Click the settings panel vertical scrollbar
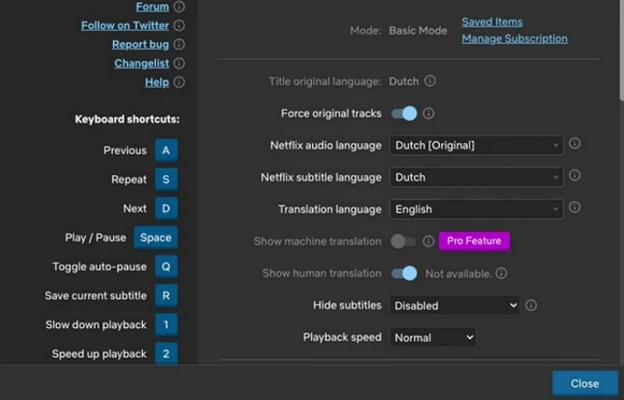 (x=622, y=50)
